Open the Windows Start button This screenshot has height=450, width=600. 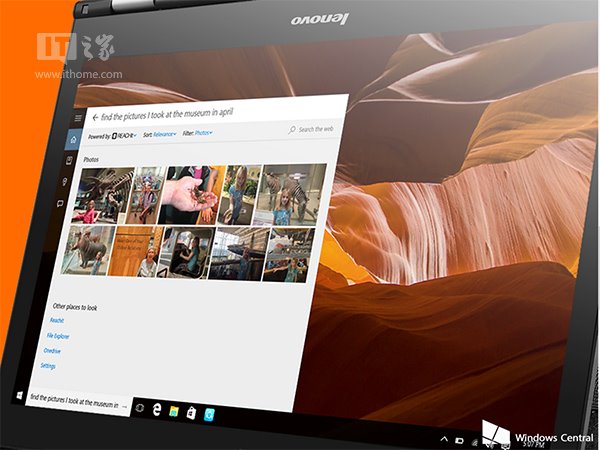pos(19,395)
